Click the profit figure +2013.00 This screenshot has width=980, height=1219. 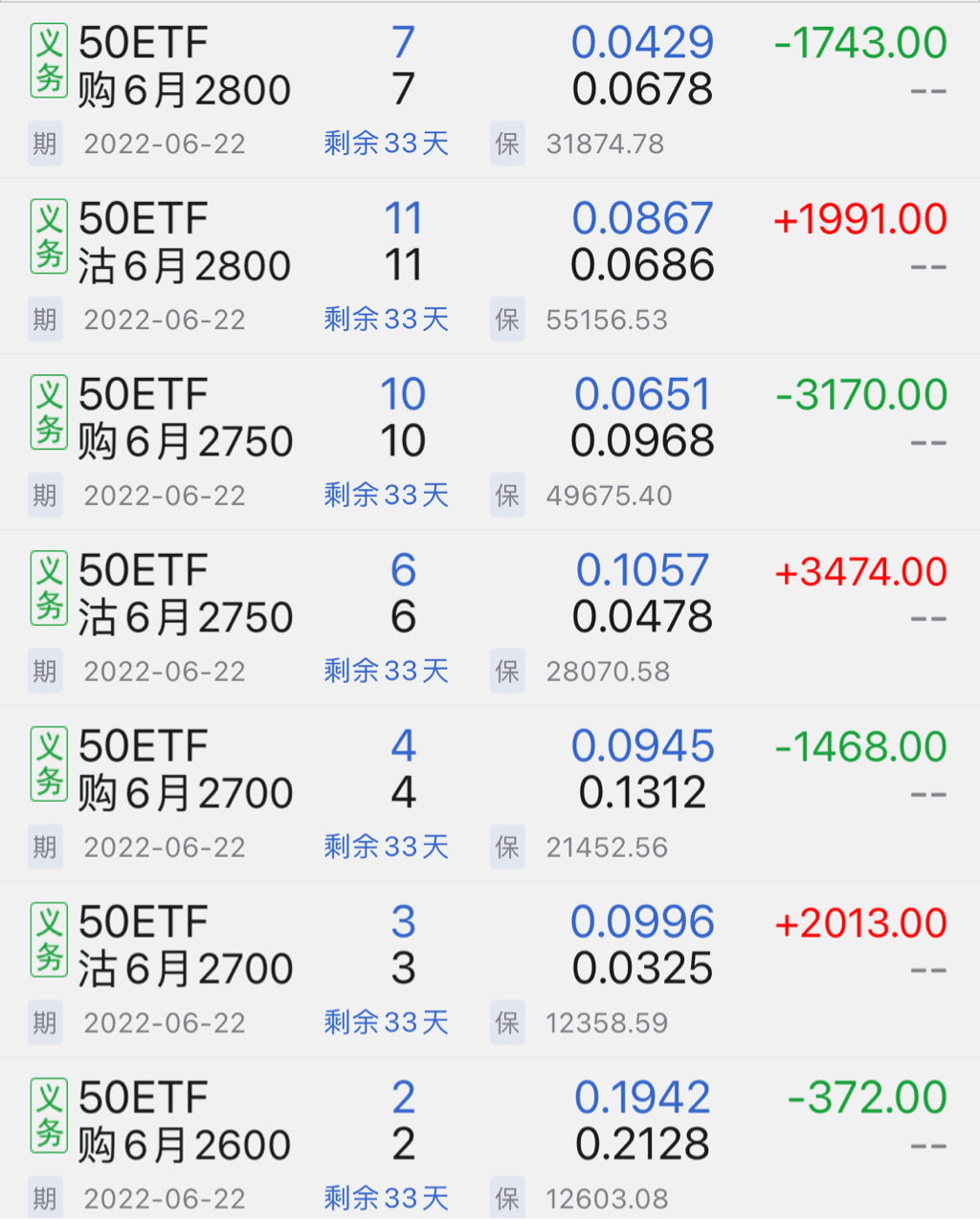point(860,923)
